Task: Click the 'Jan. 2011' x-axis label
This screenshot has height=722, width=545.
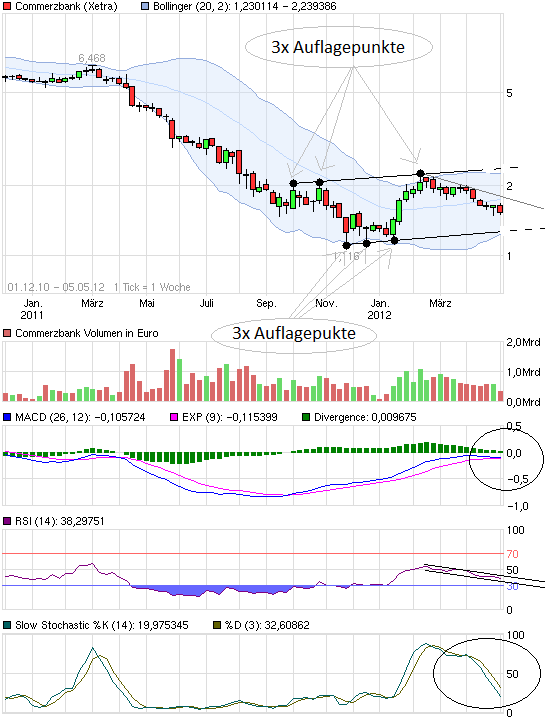Action: (x=32, y=309)
